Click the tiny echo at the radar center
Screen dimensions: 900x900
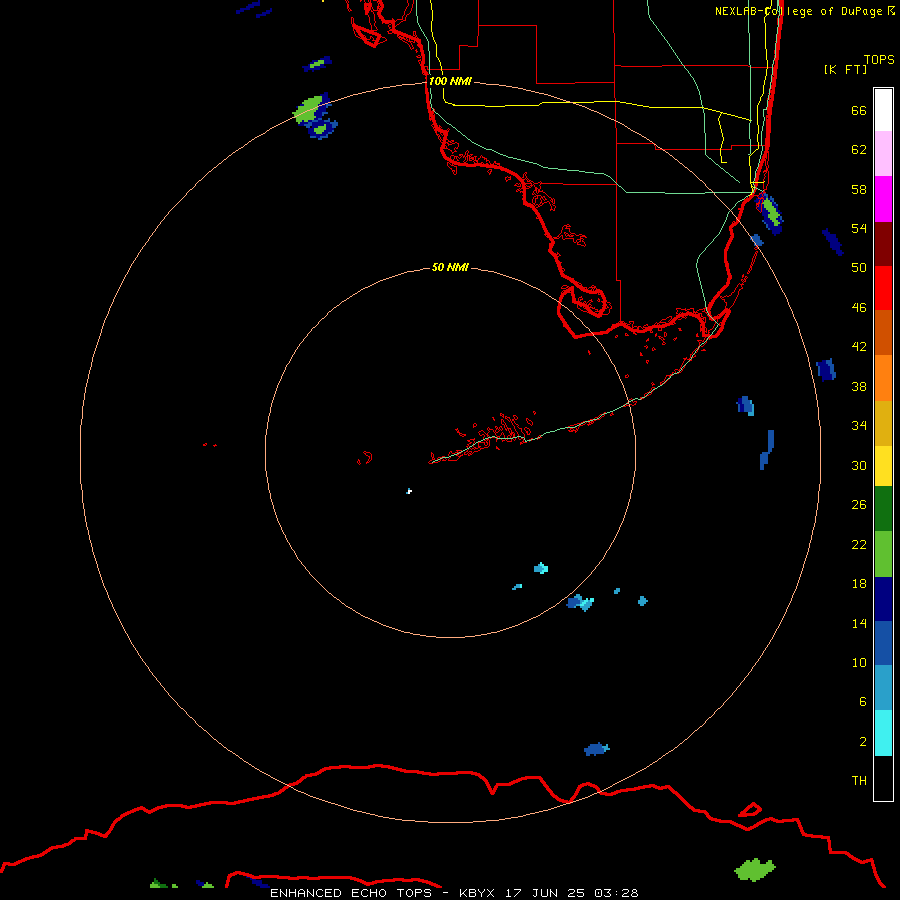pyautogui.click(x=409, y=491)
